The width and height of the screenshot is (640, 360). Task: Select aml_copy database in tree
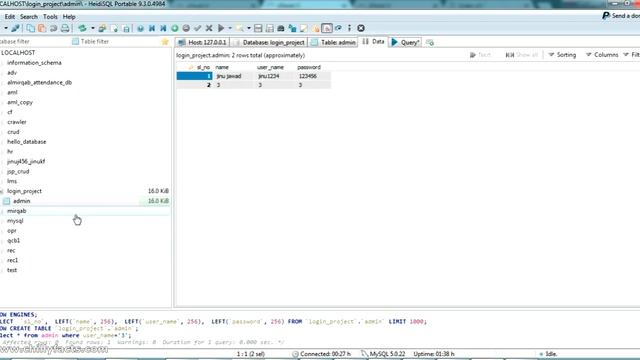(x=20, y=102)
